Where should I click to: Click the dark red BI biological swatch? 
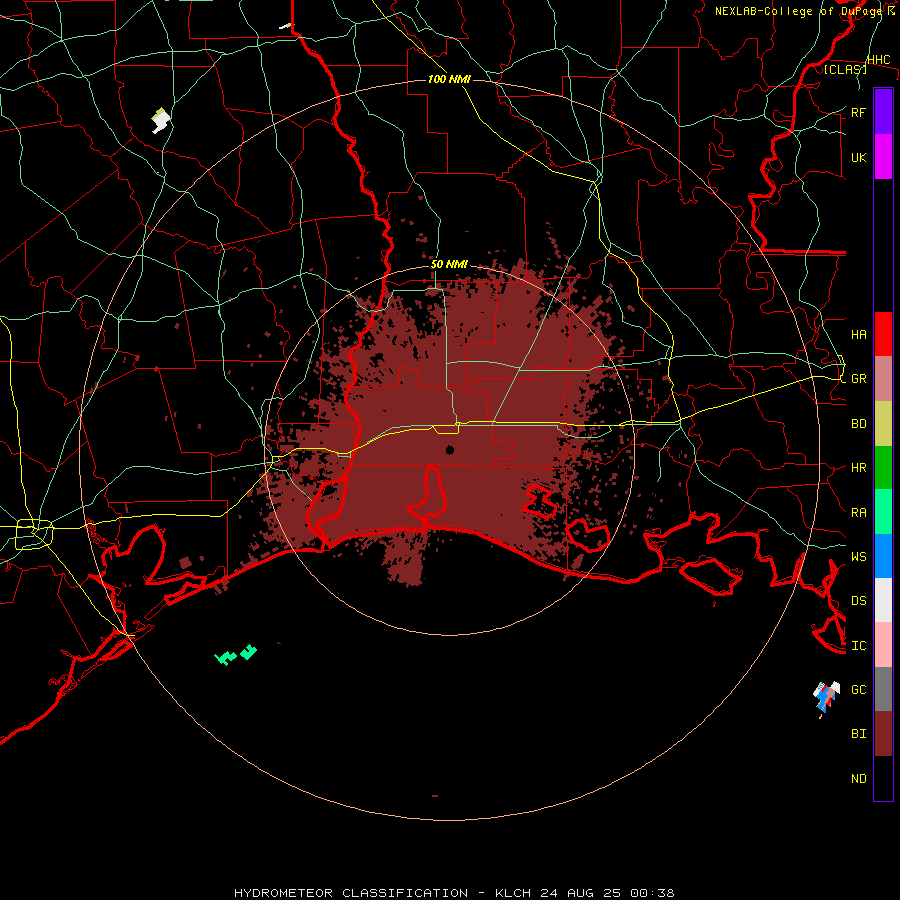(883, 734)
